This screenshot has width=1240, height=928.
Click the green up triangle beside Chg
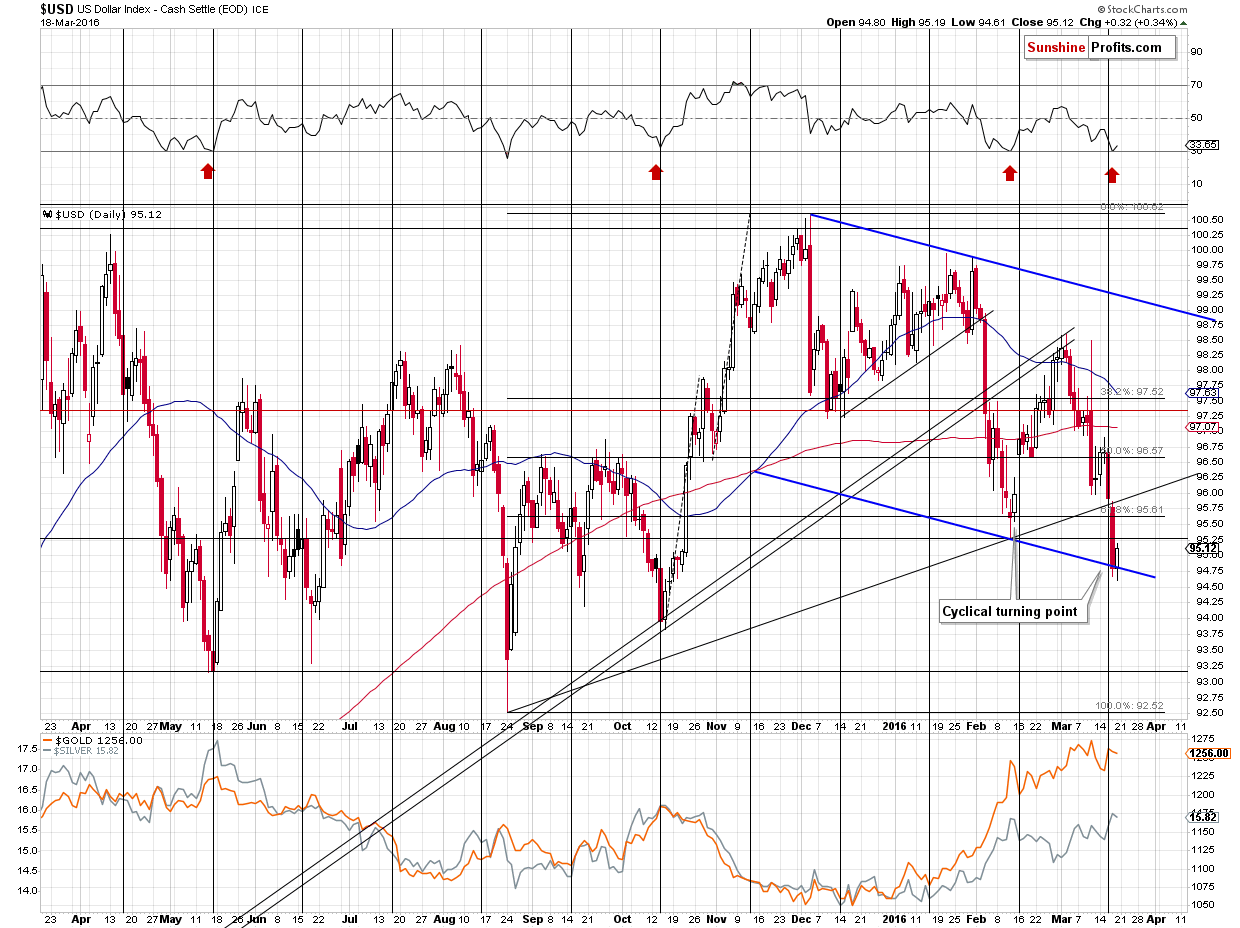pos(1184,23)
